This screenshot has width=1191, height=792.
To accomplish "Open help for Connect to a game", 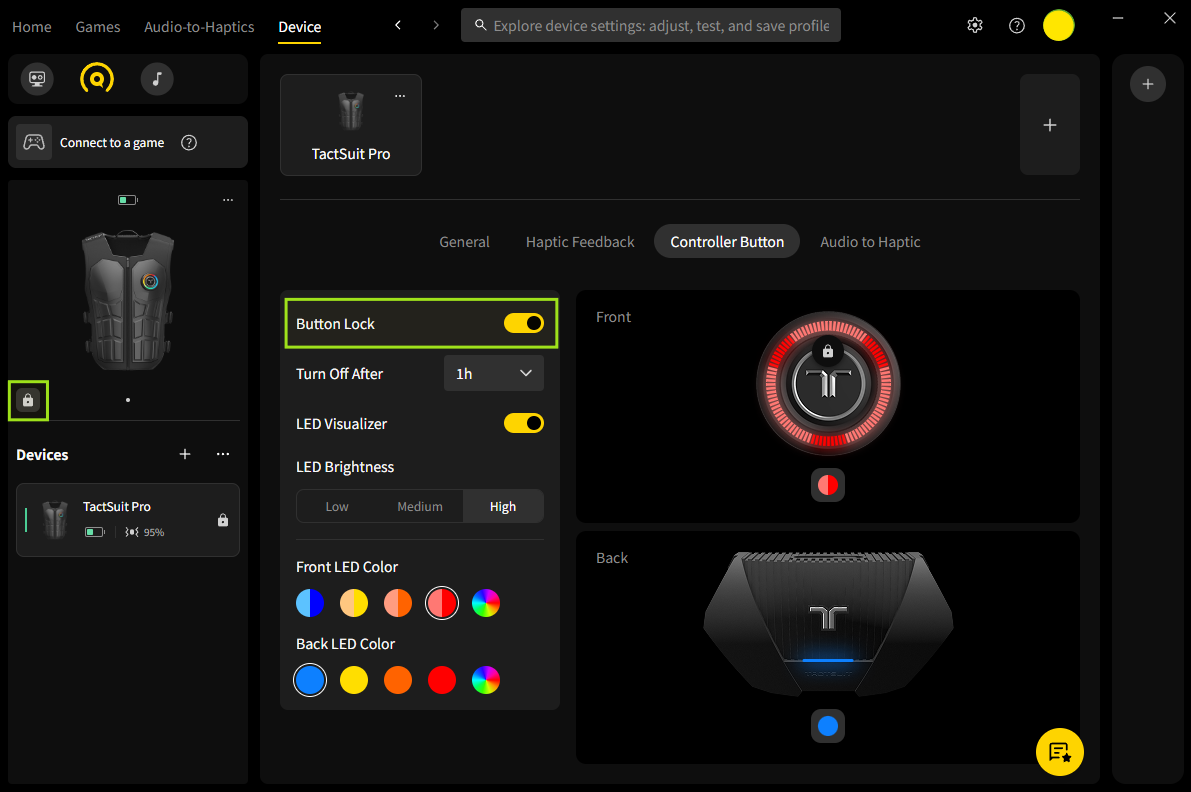I will coord(189,143).
